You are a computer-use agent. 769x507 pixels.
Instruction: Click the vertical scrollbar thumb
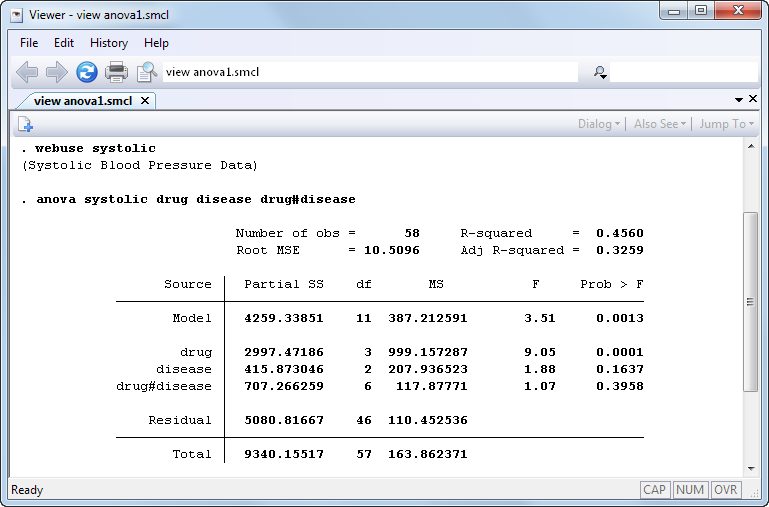[x=750, y=302]
